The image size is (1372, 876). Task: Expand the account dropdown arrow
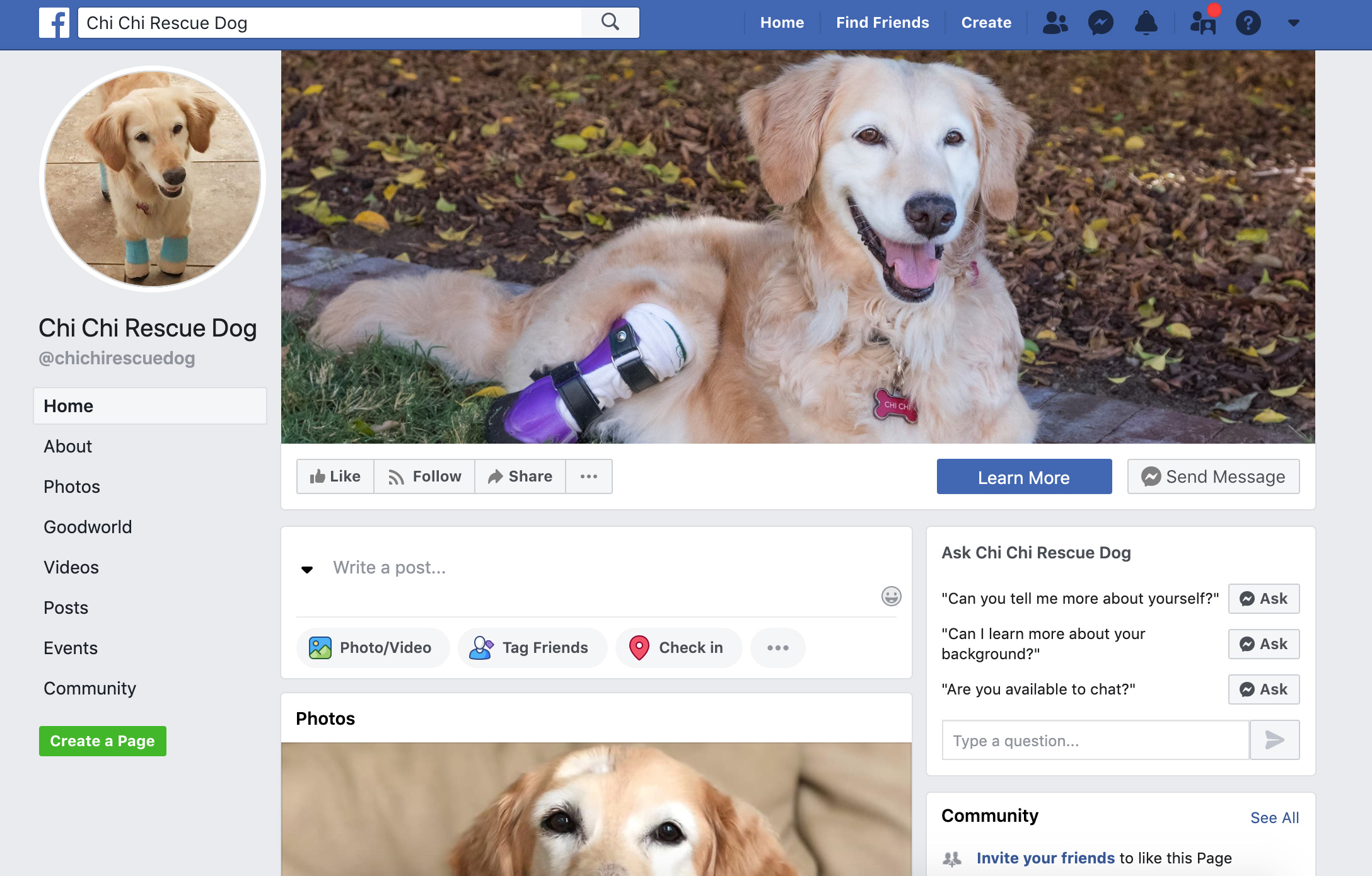coord(1294,23)
